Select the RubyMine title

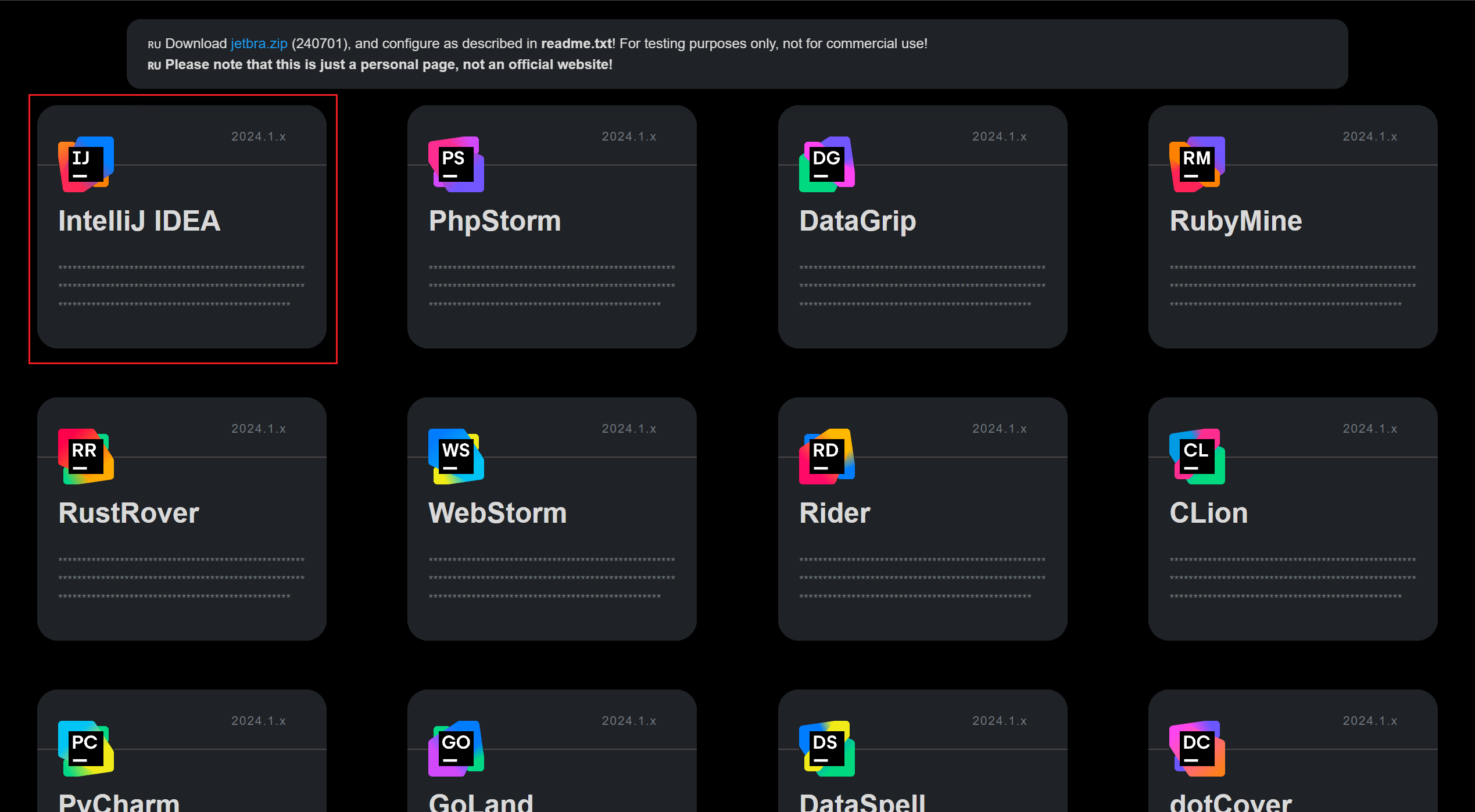coord(1236,221)
